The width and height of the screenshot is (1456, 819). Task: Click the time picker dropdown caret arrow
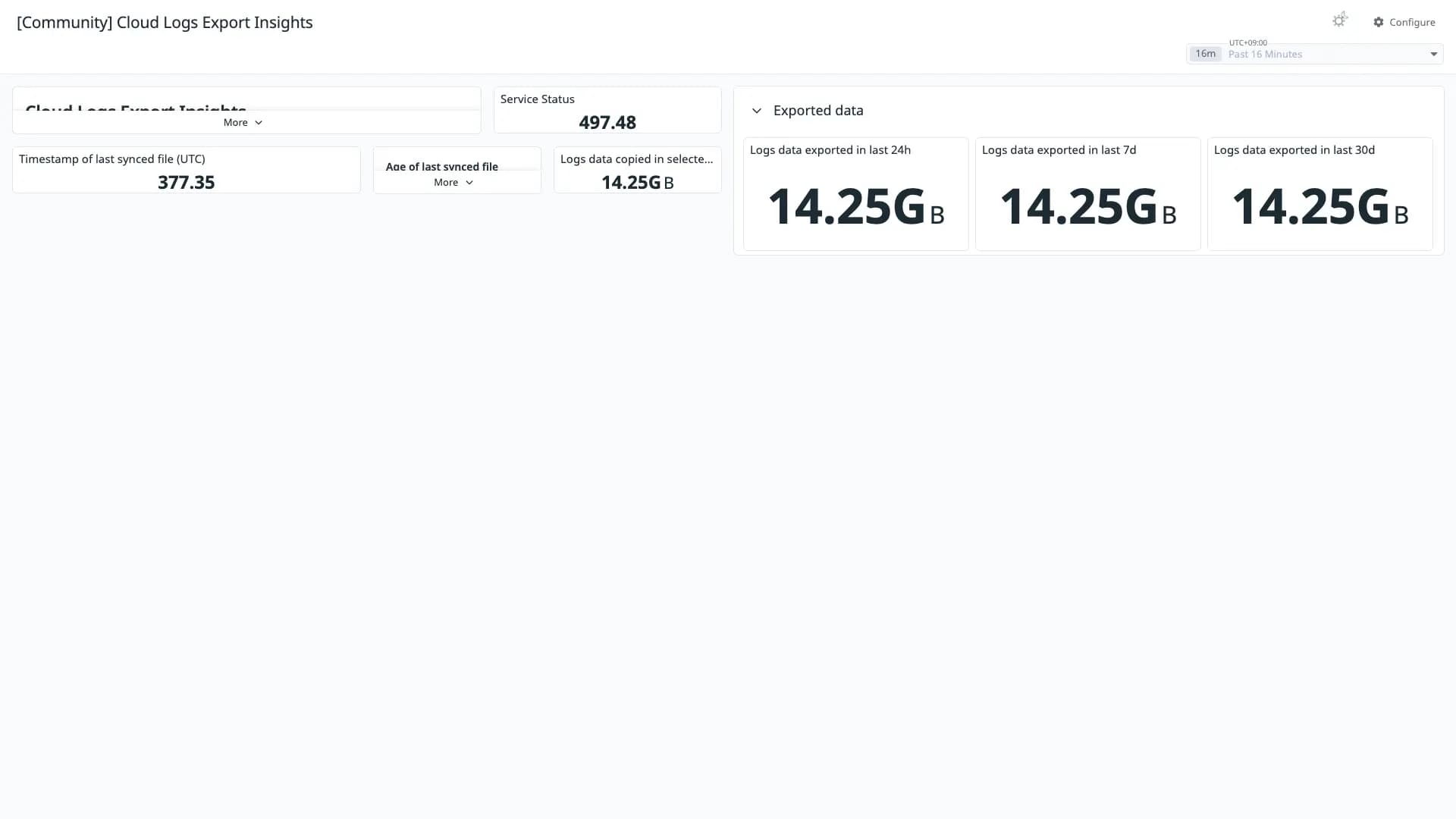(1433, 54)
